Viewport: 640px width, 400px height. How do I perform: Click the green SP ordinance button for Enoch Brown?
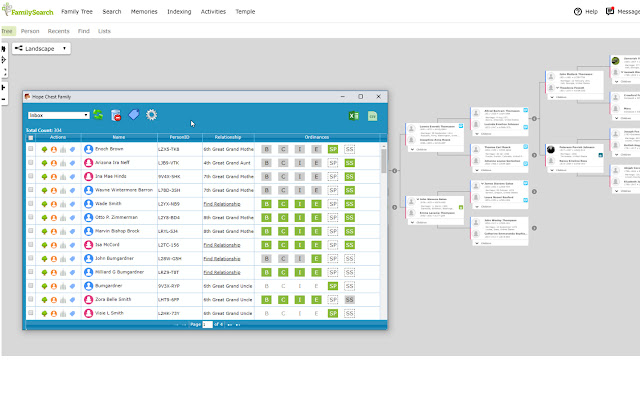(333, 149)
